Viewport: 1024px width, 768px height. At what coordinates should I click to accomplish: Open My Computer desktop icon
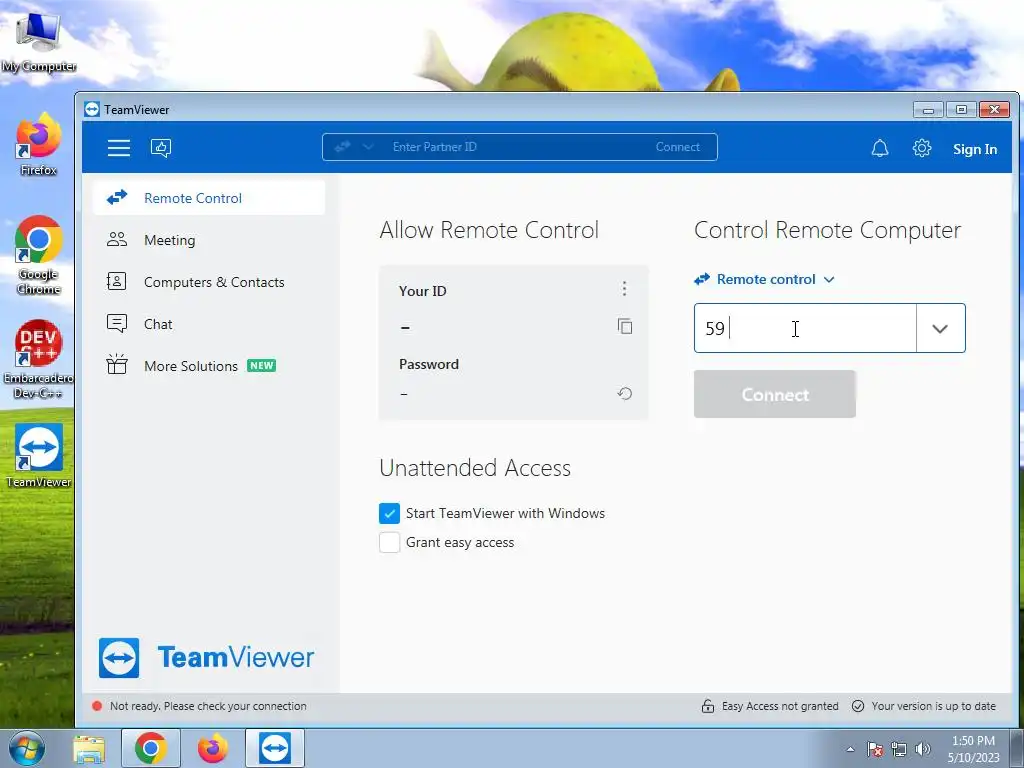tap(39, 40)
